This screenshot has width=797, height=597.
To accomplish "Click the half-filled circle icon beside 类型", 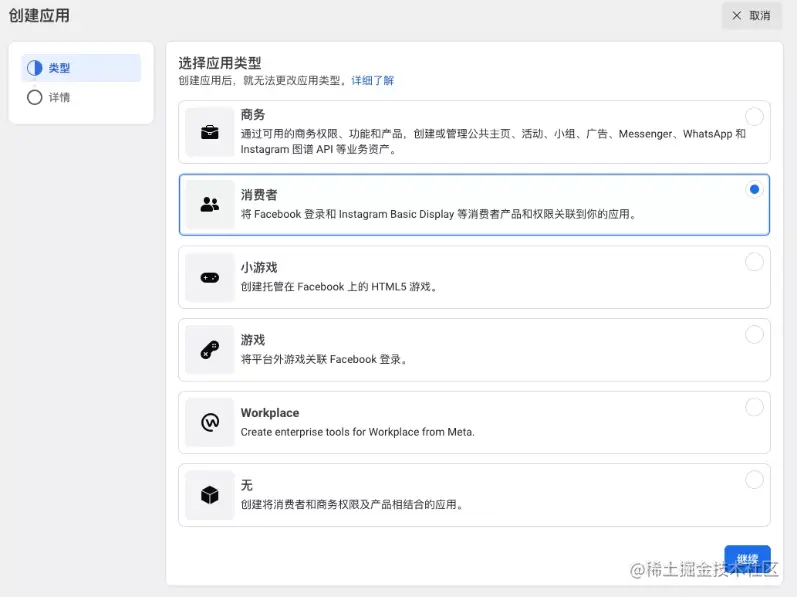I will click(x=35, y=68).
